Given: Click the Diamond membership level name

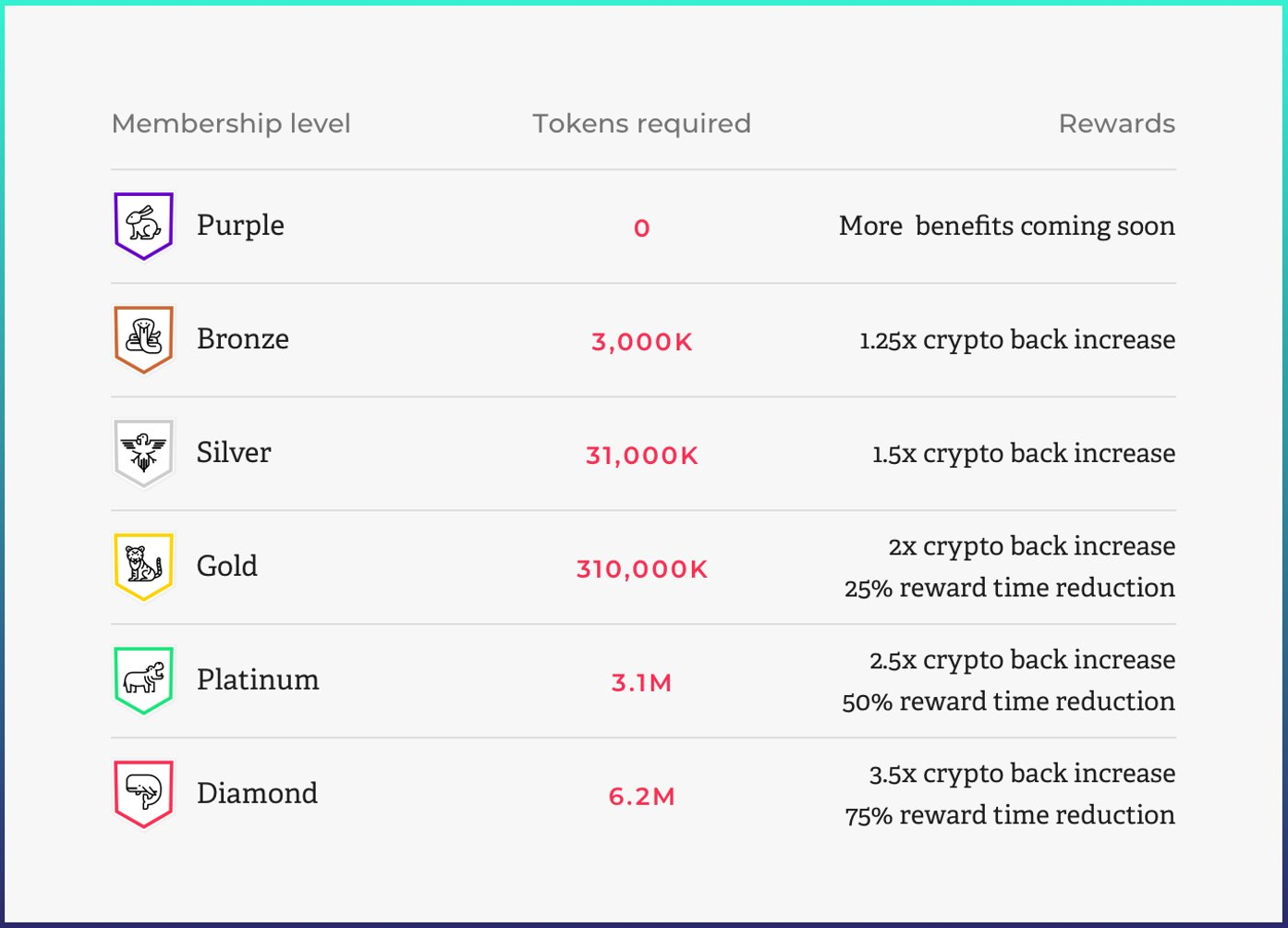Looking at the screenshot, I should [257, 793].
